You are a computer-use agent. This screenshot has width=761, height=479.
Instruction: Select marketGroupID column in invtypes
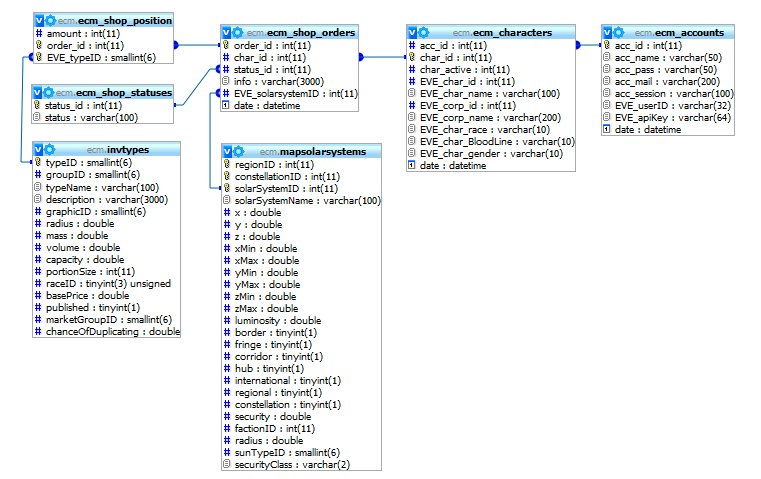107,319
